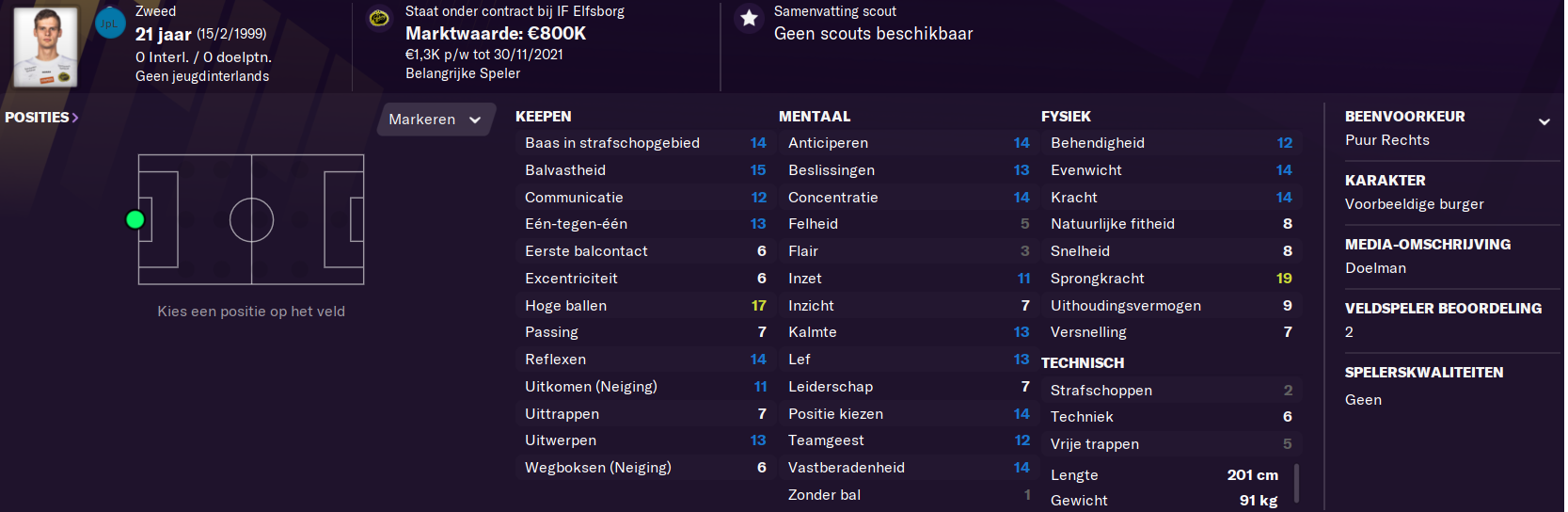This screenshot has width=1568, height=512.
Task: Expand the Beenvoorkeur chevron
Action: 1544,121
